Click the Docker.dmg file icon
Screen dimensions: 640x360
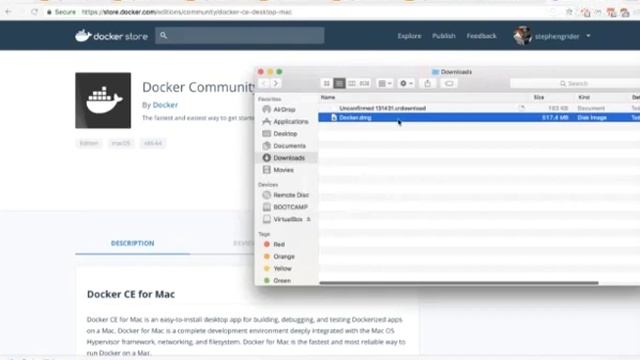click(x=334, y=118)
